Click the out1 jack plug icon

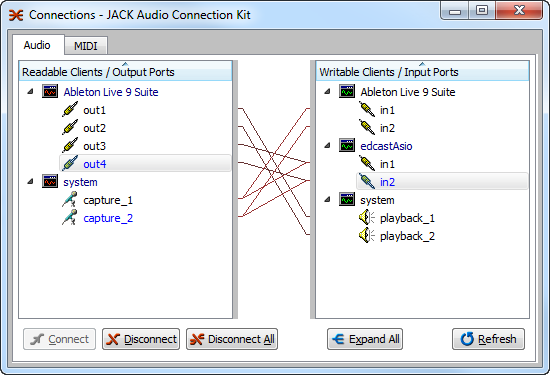pyautogui.click(x=70, y=110)
